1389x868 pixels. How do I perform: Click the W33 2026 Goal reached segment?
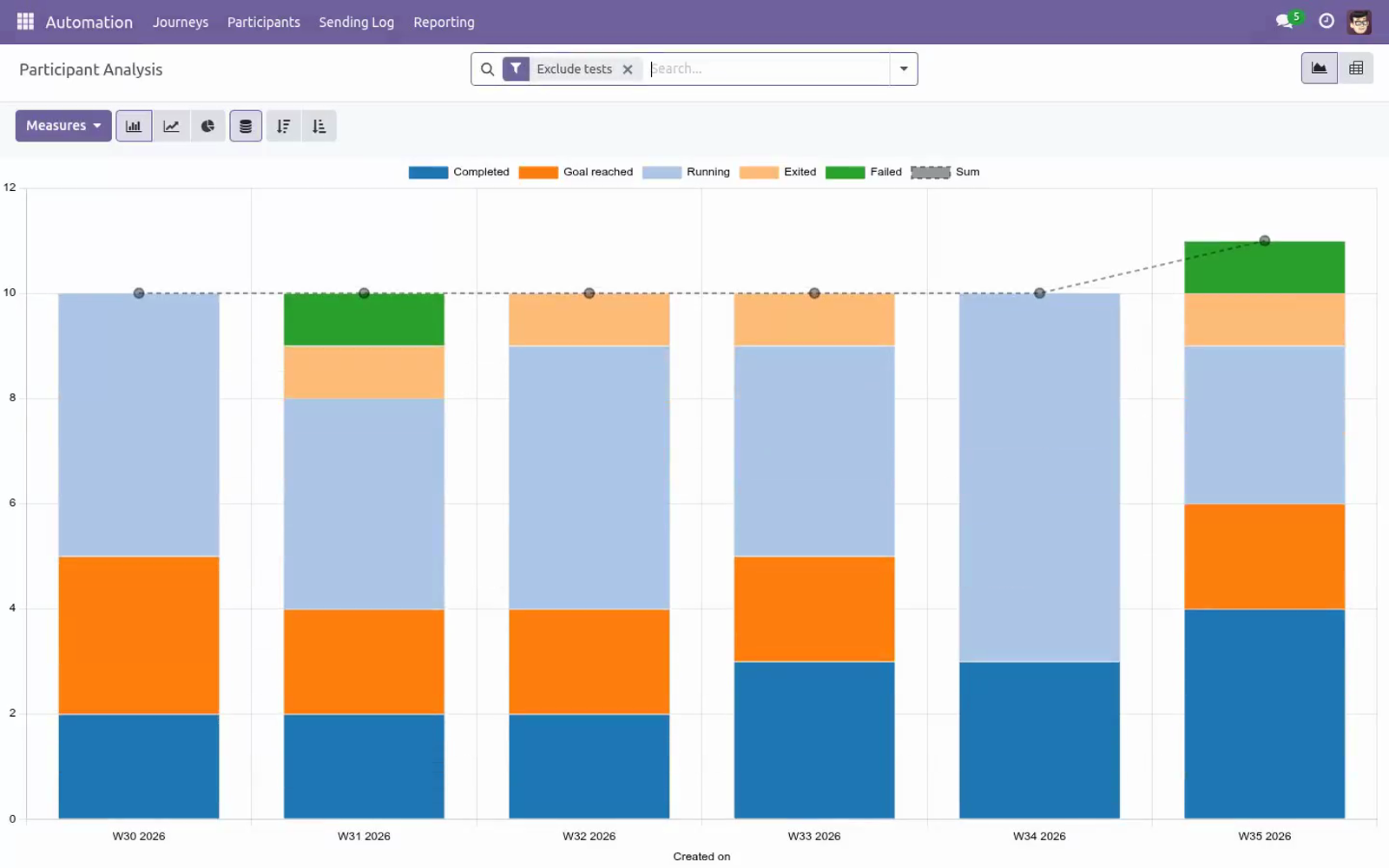point(814,609)
